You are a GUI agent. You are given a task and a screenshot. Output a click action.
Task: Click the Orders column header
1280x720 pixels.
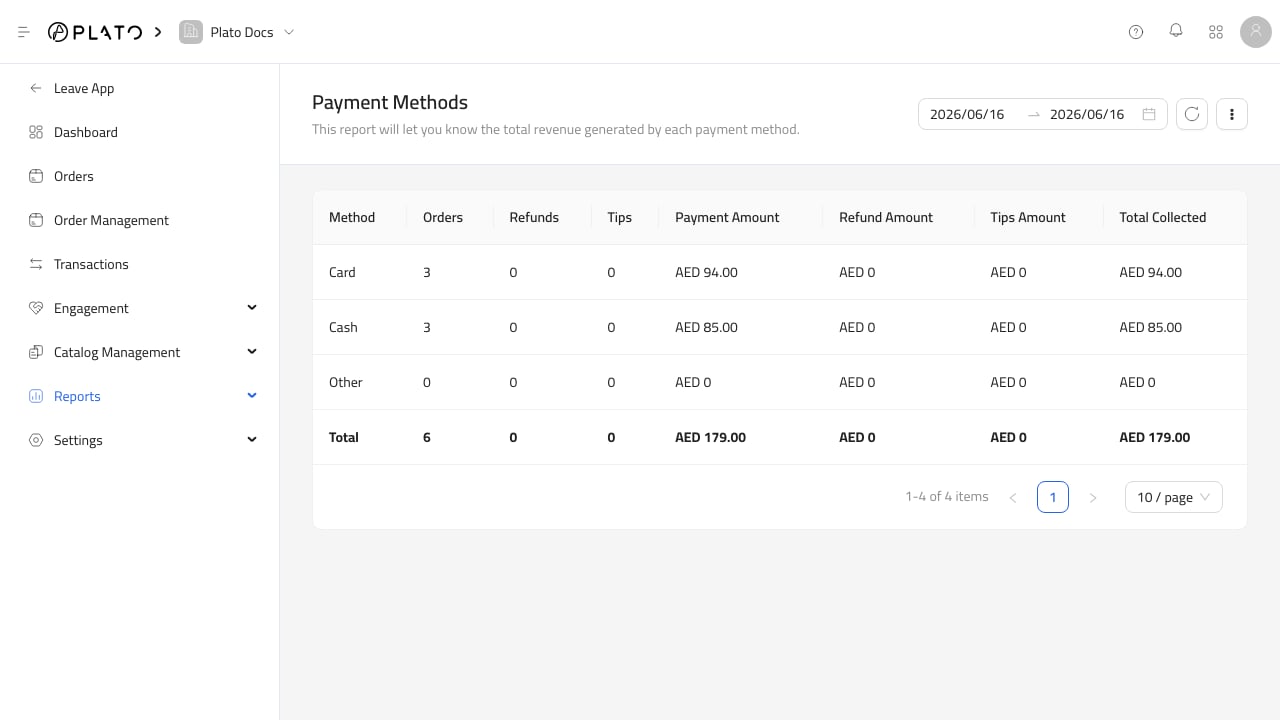point(443,217)
